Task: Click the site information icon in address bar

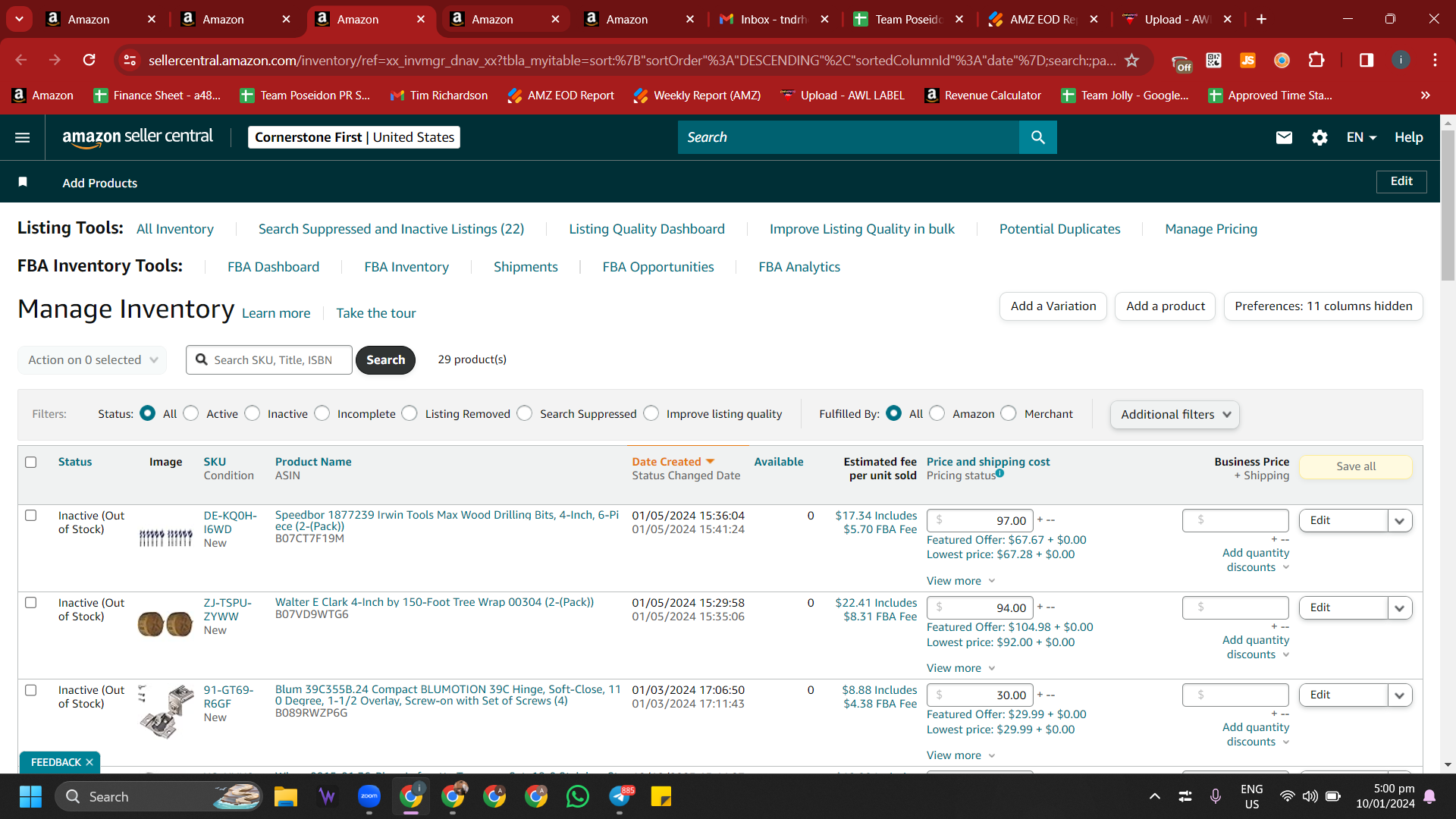Action: coord(130,60)
